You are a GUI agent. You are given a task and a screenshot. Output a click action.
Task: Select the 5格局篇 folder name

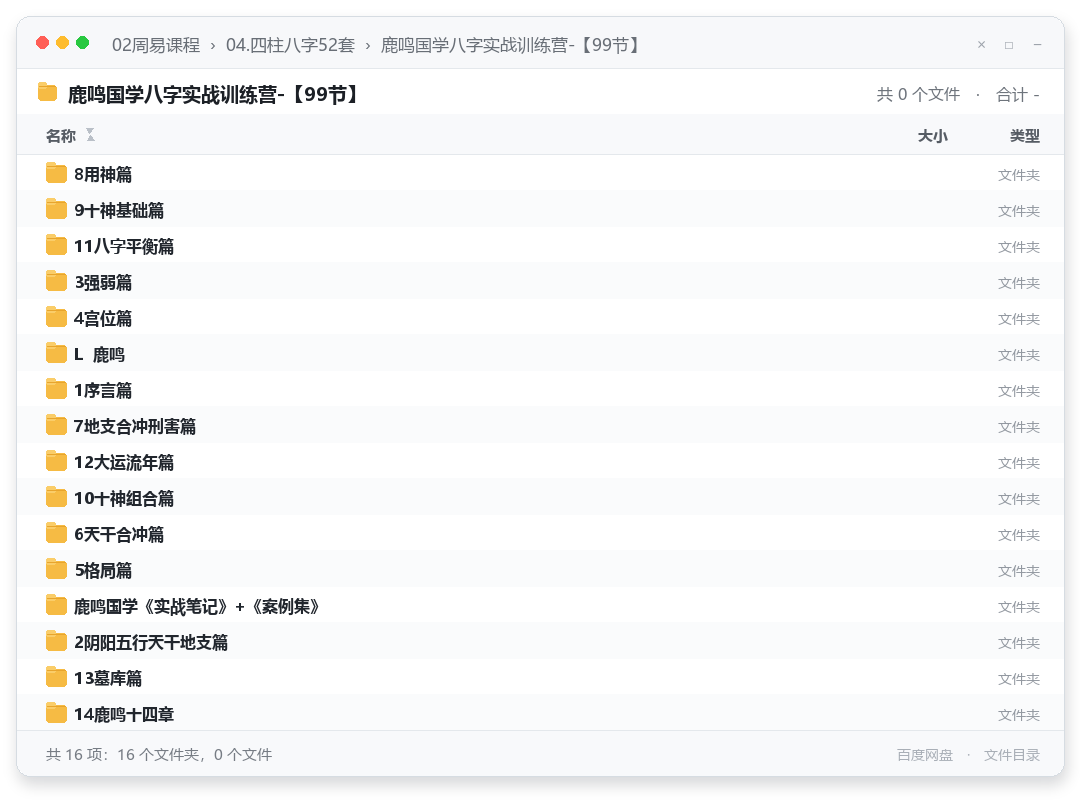click(103, 571)
